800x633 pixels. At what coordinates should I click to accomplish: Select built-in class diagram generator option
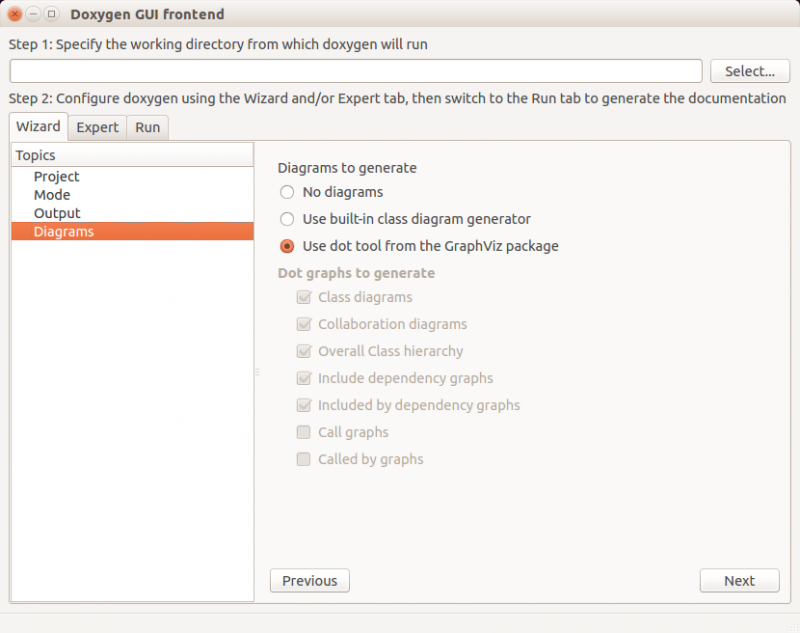click(x=287, y=219)
